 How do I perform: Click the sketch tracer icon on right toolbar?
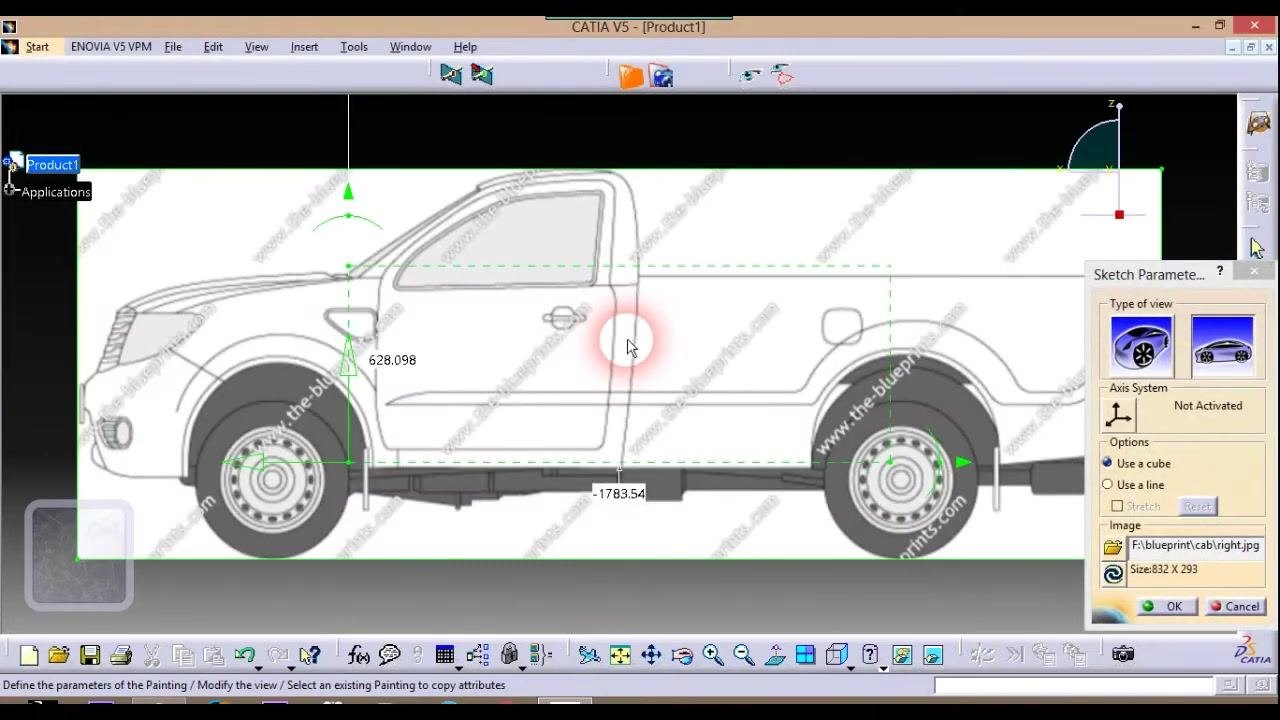(1258, 124)
